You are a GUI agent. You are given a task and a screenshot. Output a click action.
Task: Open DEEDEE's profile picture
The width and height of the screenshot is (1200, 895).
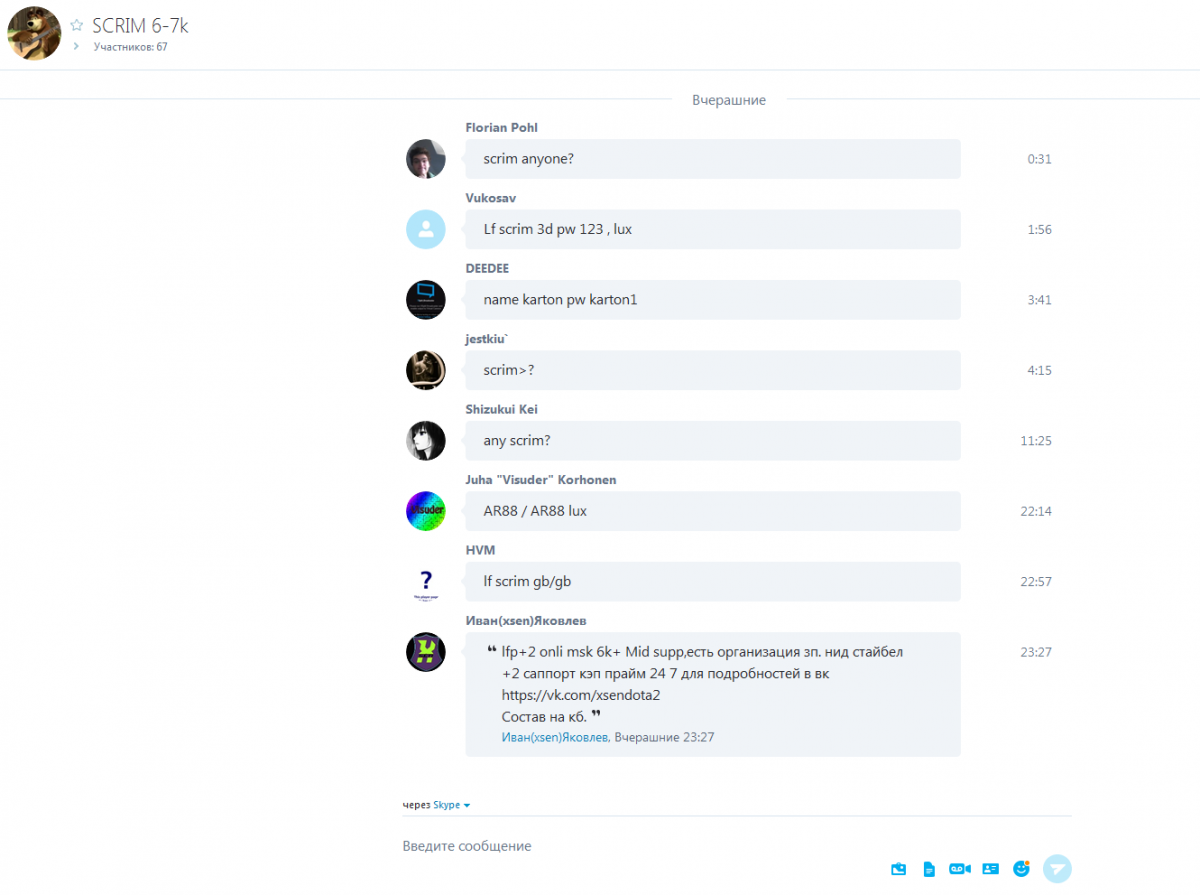(x=425, y=300)
